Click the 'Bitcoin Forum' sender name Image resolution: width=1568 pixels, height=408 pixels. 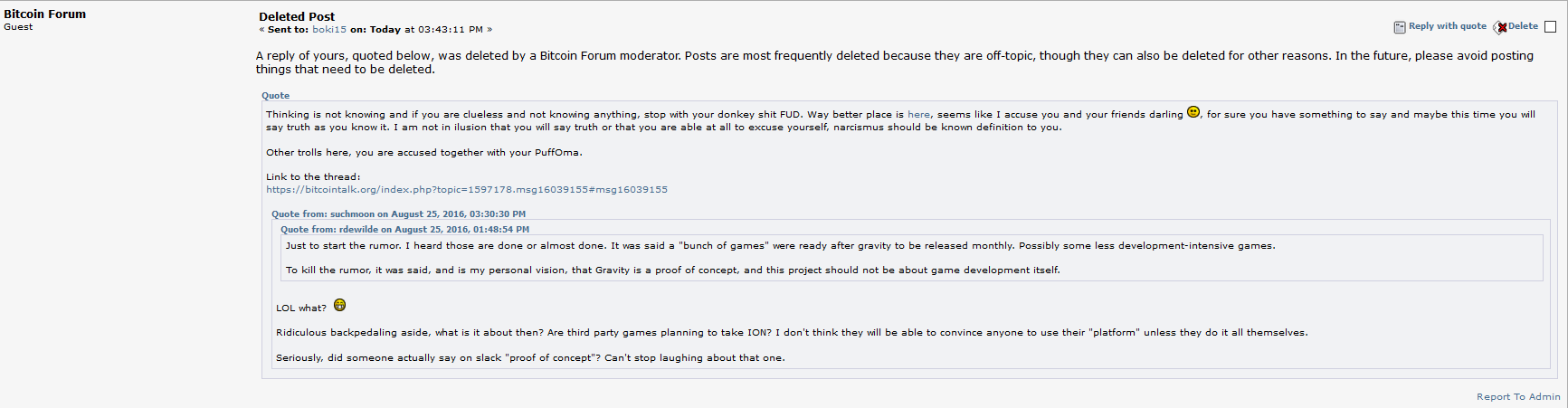pyautogui.click(x=45, y=14)
